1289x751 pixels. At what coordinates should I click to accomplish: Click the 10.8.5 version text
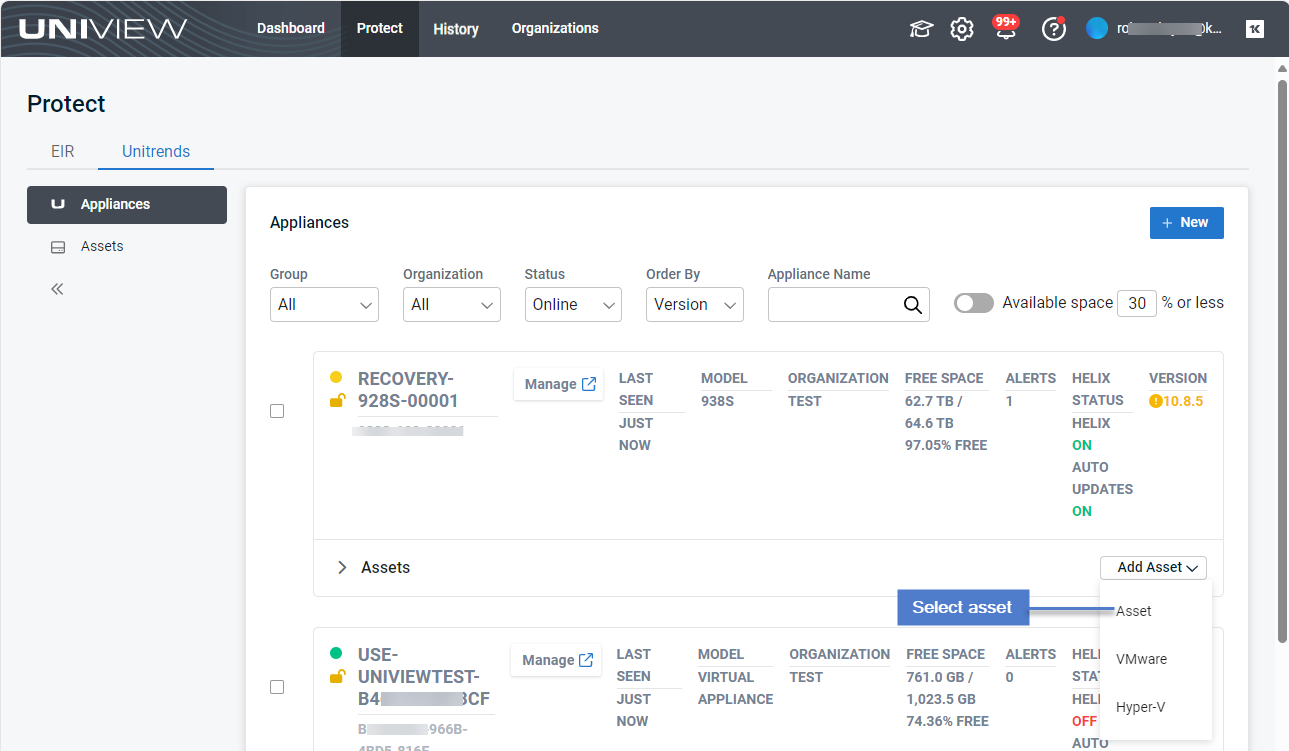1183,401
